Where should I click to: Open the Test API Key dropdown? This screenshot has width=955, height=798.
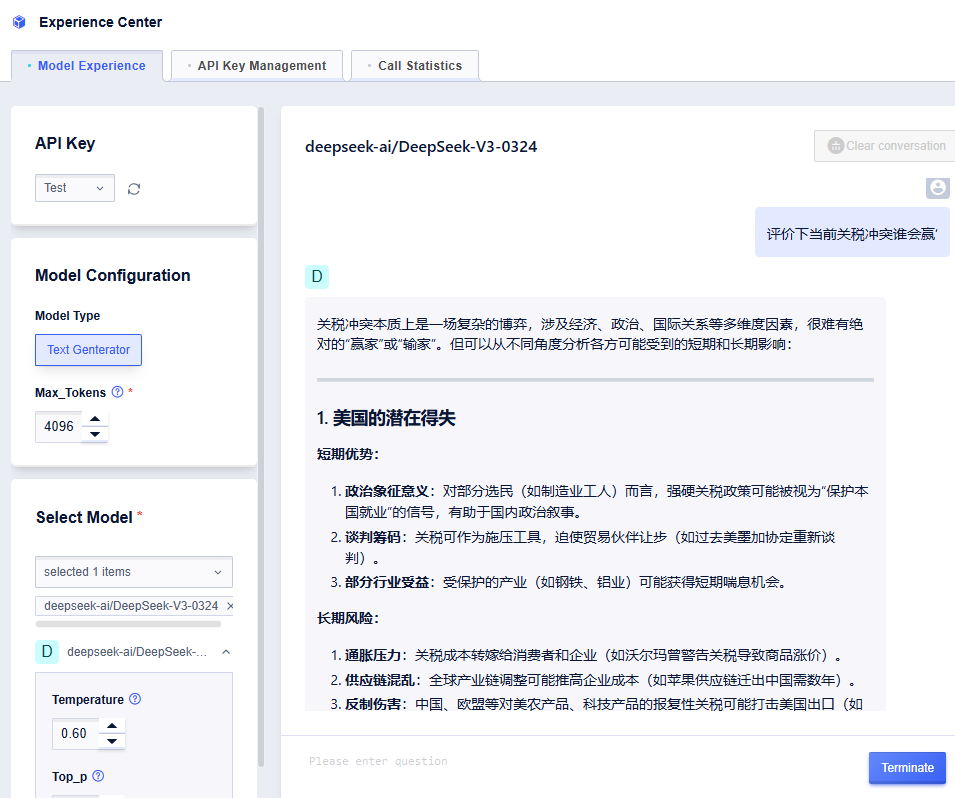pos(75,187)
